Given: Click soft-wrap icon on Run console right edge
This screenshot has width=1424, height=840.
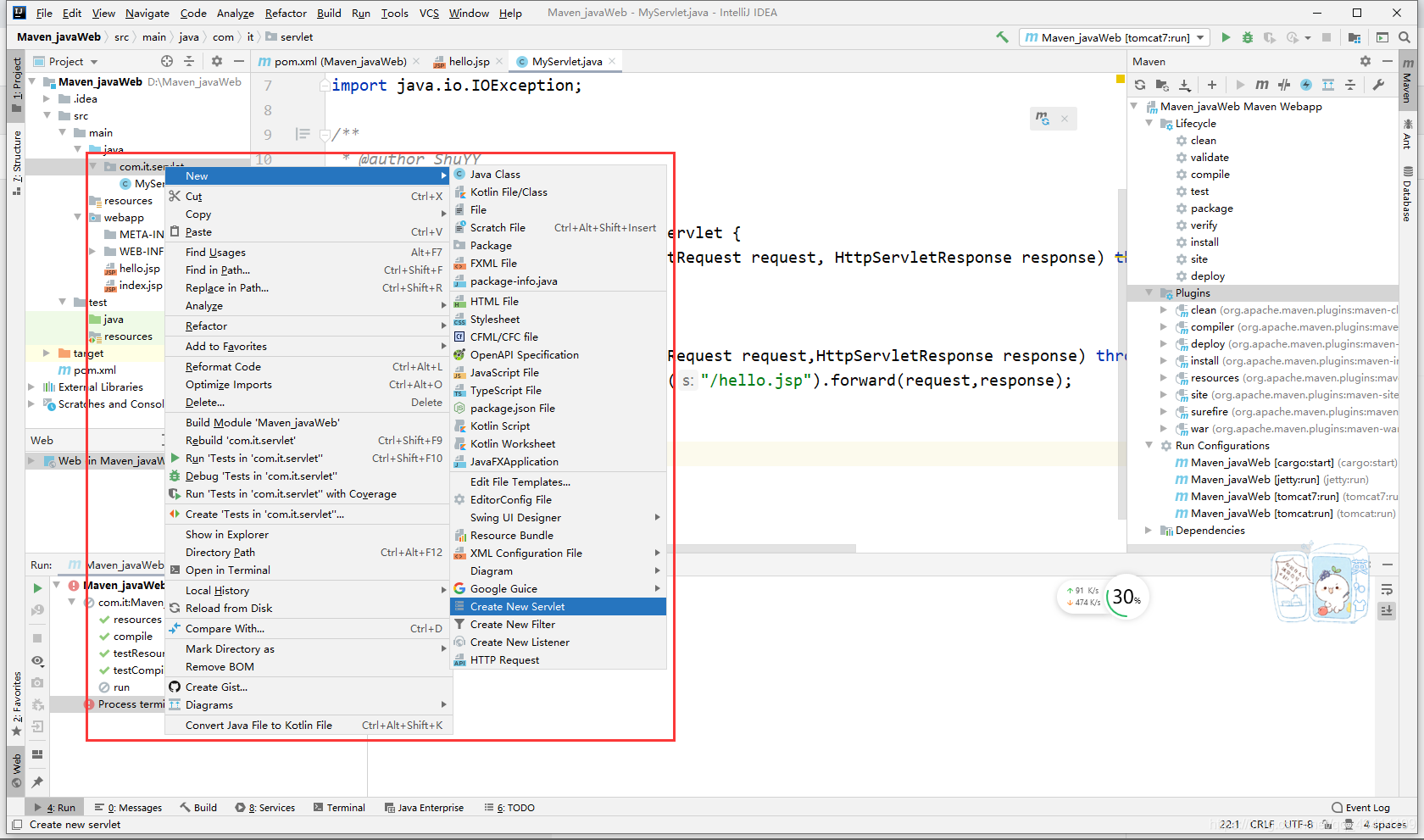Looking at the screenshot, I should [1387, 589].
